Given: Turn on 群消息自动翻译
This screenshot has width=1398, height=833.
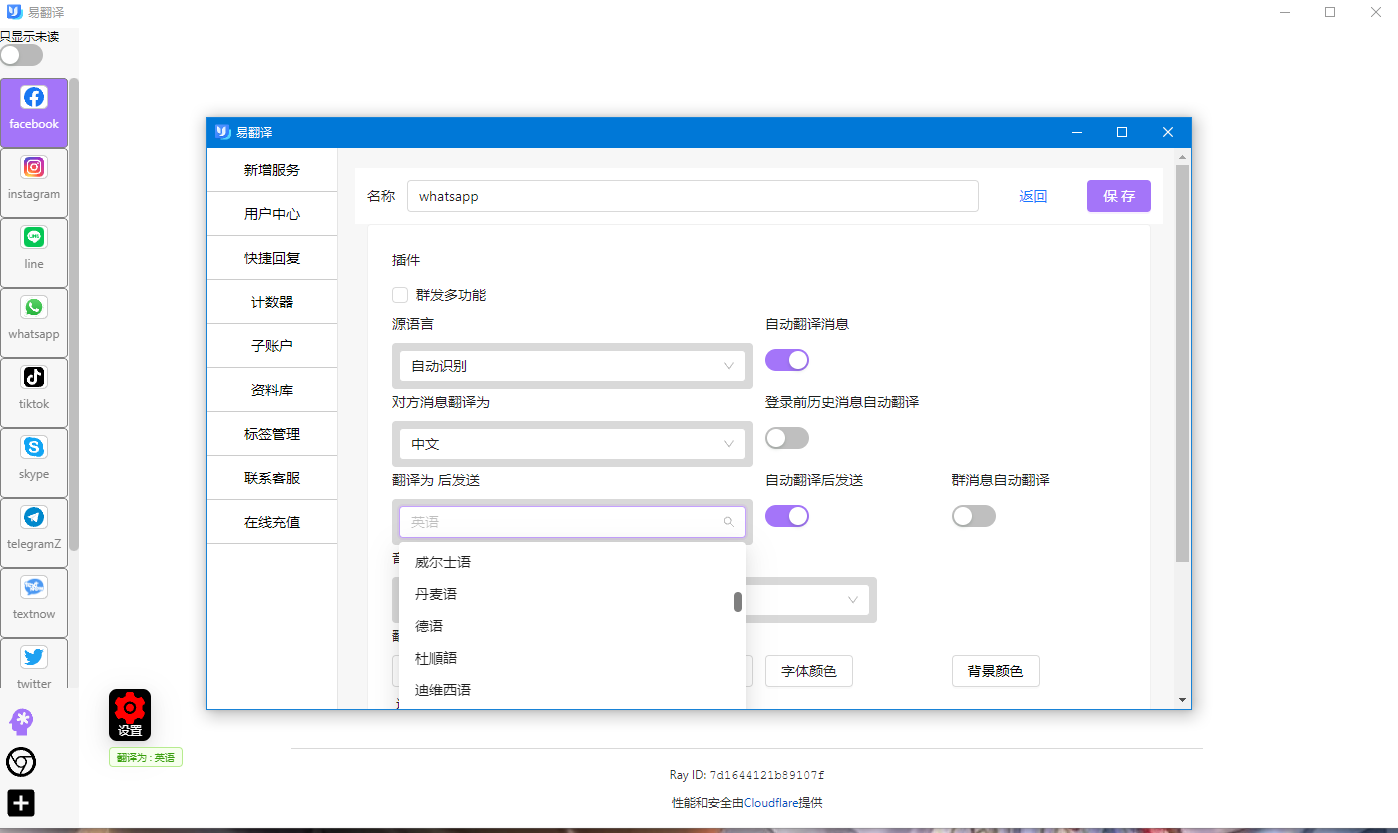Looking at the screenshot, I should tap(974, 515).
